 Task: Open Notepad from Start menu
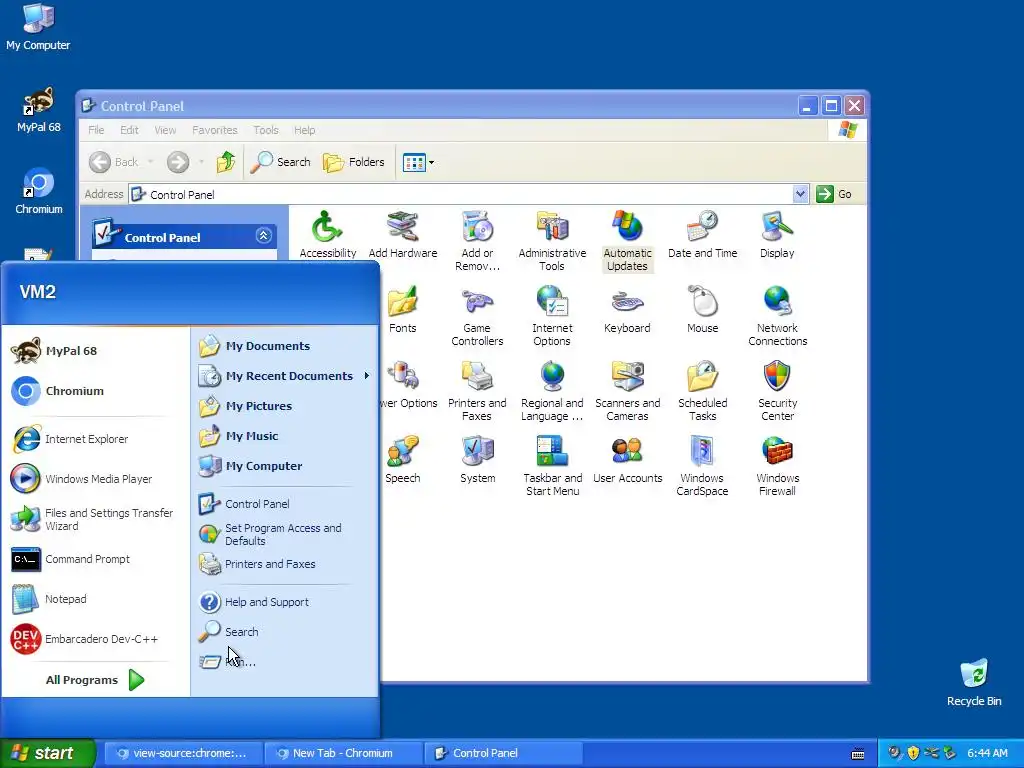point(95,599)
